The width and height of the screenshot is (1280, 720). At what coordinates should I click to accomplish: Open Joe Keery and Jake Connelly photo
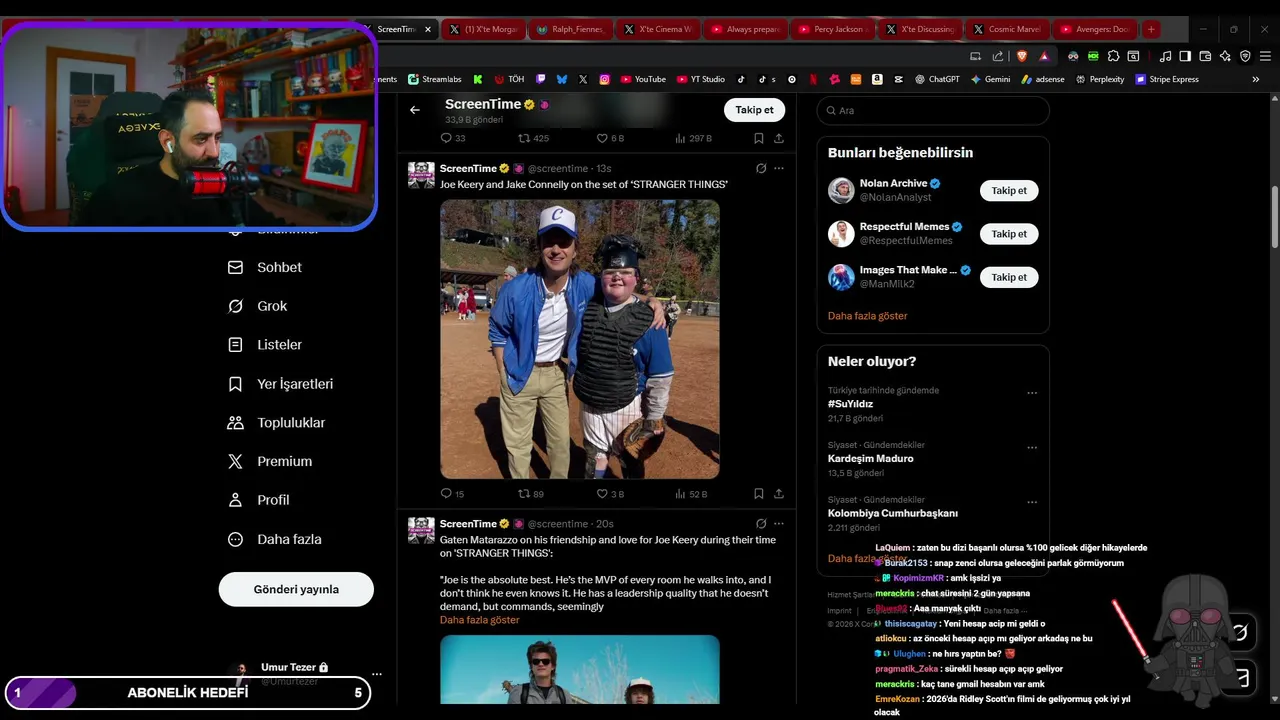580,339
